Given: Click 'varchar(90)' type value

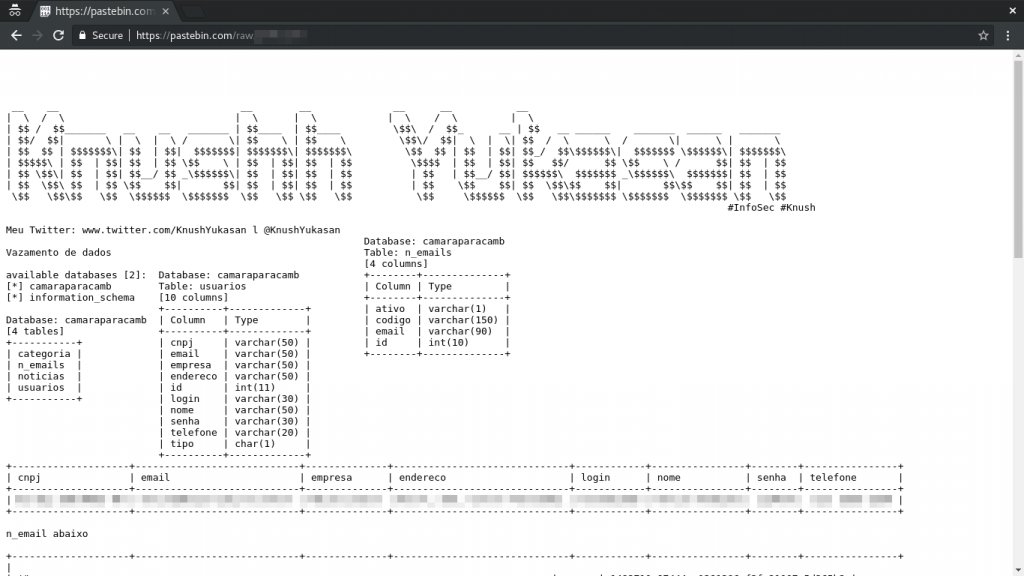Looking at the screenshot, I should (x=460, y=331).
